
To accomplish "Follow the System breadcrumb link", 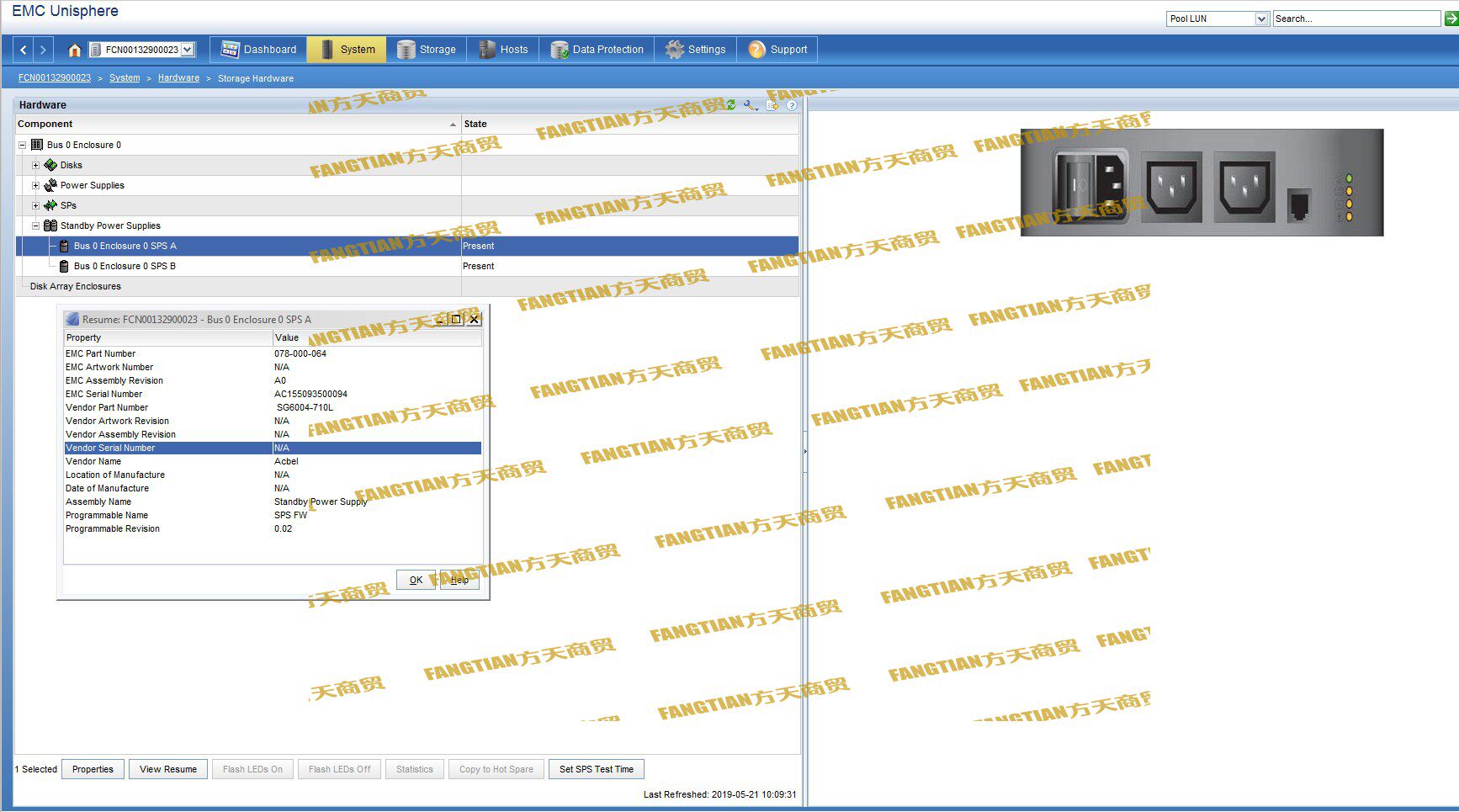I will pos(125,78).
